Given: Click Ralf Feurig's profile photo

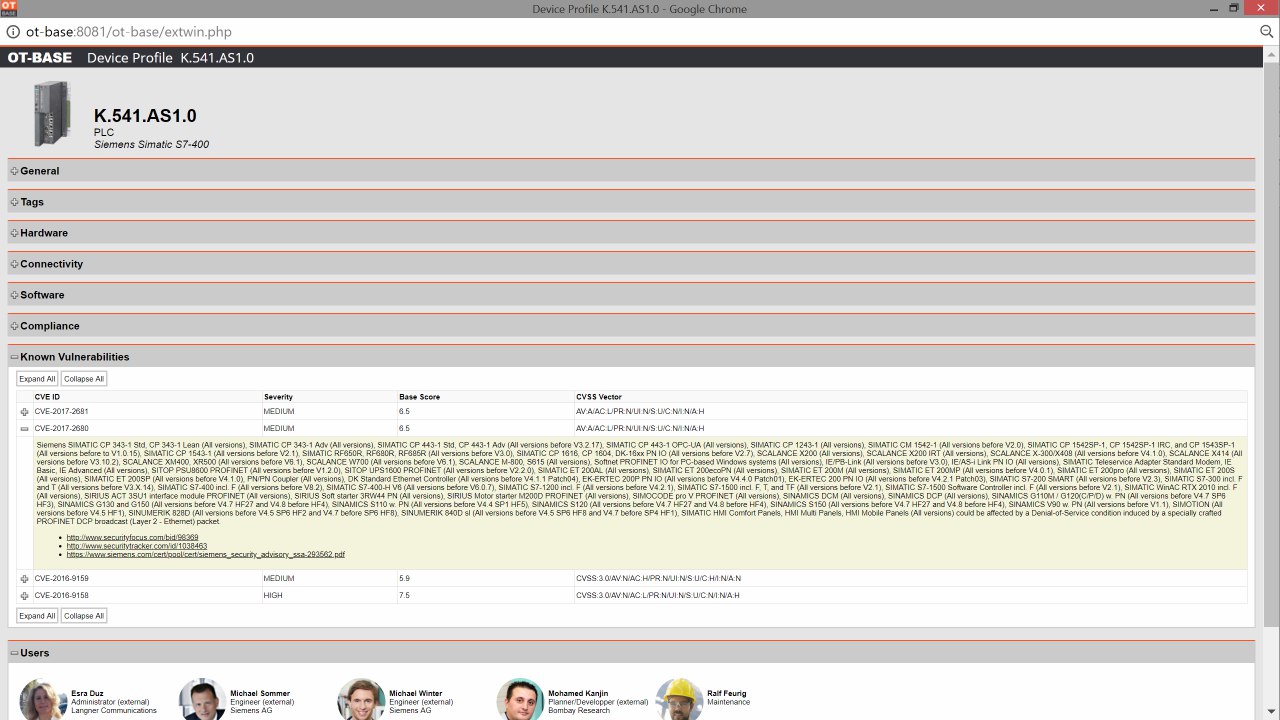Looking at the screenshot, I should 680,700.
